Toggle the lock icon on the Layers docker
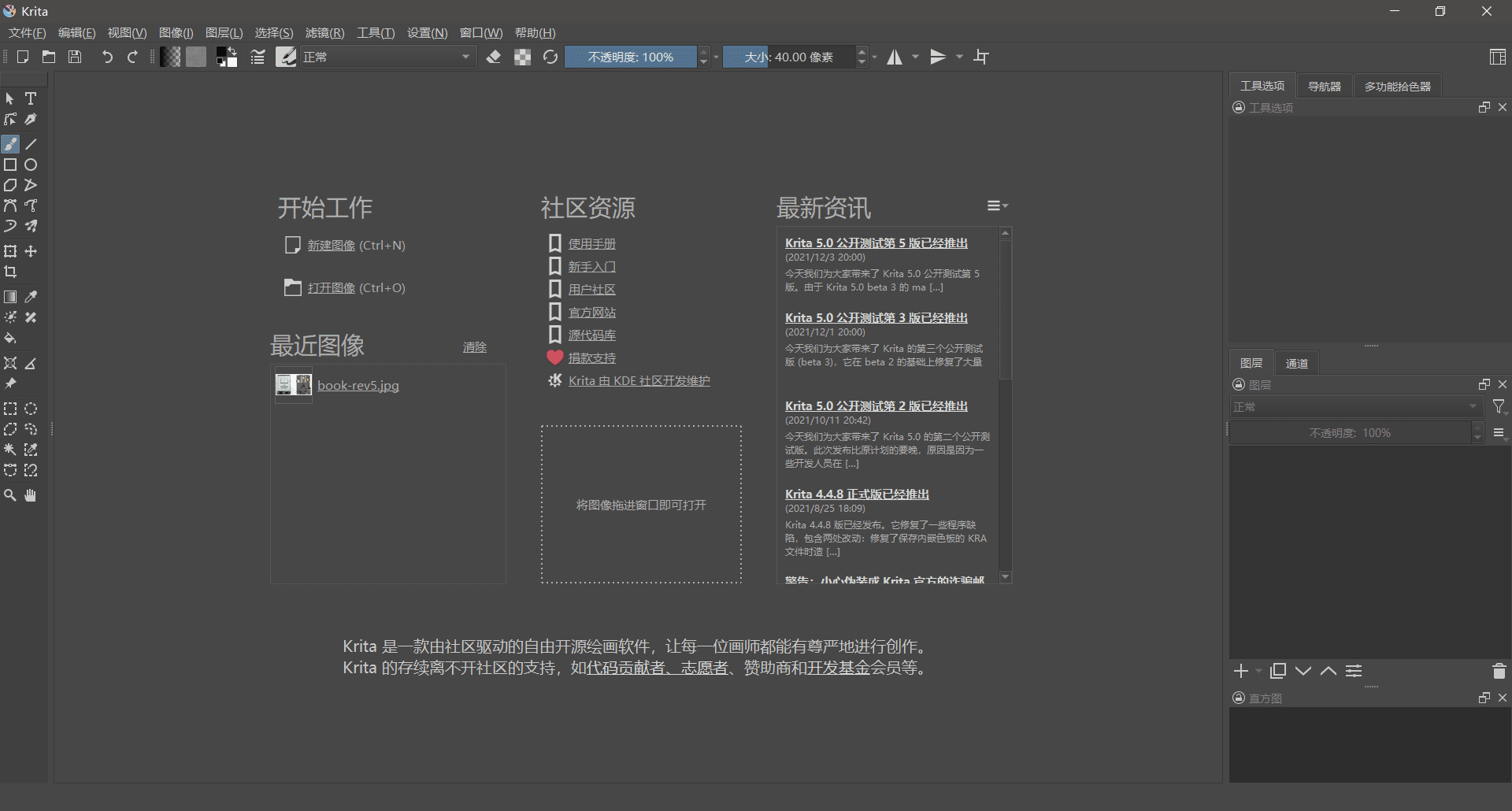The height and width of the screenshot is (811, 1512). click(1237, 384)
